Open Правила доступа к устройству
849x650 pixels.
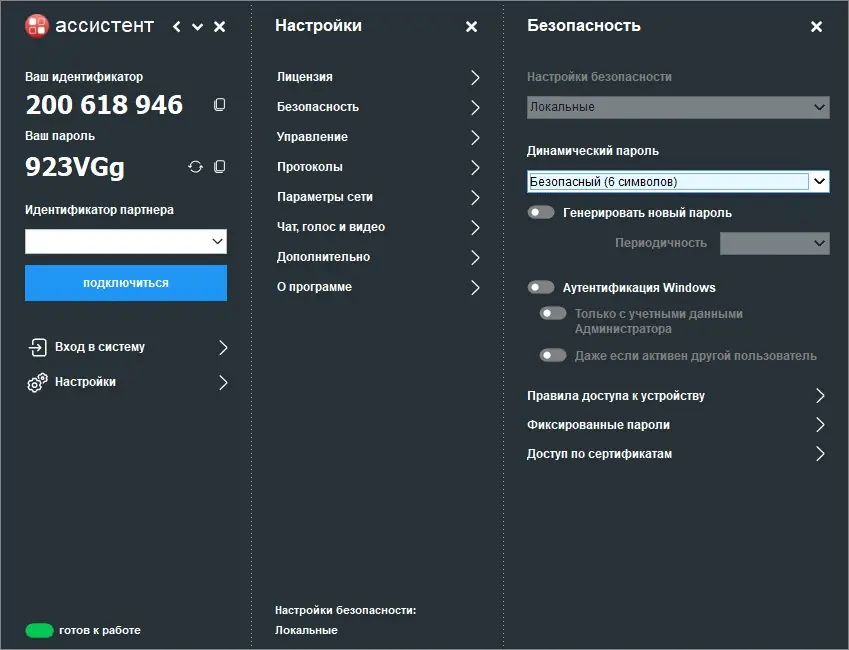[677, 396]
